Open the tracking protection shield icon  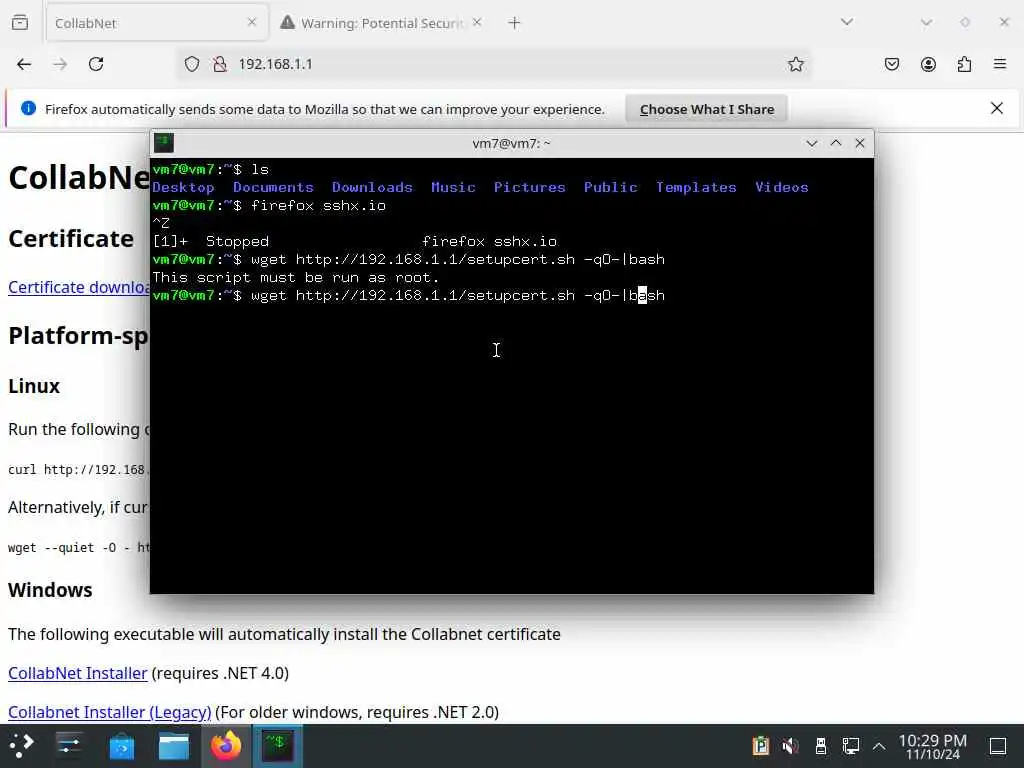[x=191, y=64]
